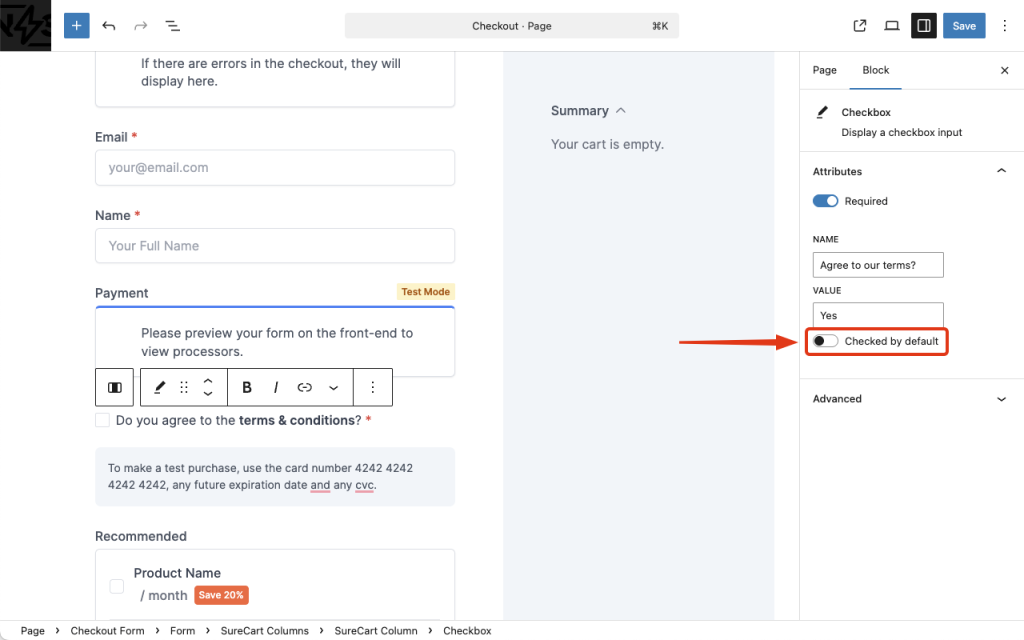Image resolution: width=1024 pixels, height=640 pixels.
Task: Click the Undo arrow icon
Action: click(x=109, y=25)
